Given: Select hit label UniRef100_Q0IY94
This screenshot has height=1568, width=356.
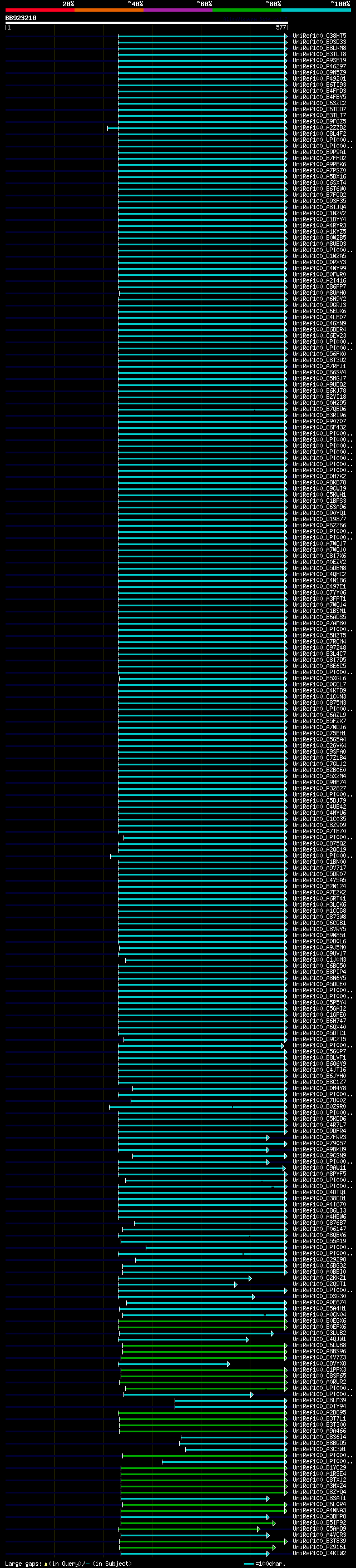Looking at the screenshot, I should [319, 1407].
